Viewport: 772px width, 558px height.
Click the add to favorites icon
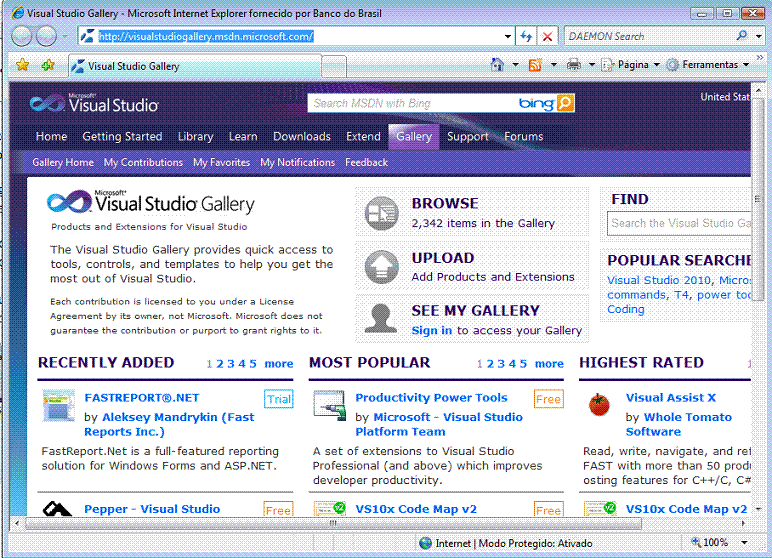coord(48,65)
